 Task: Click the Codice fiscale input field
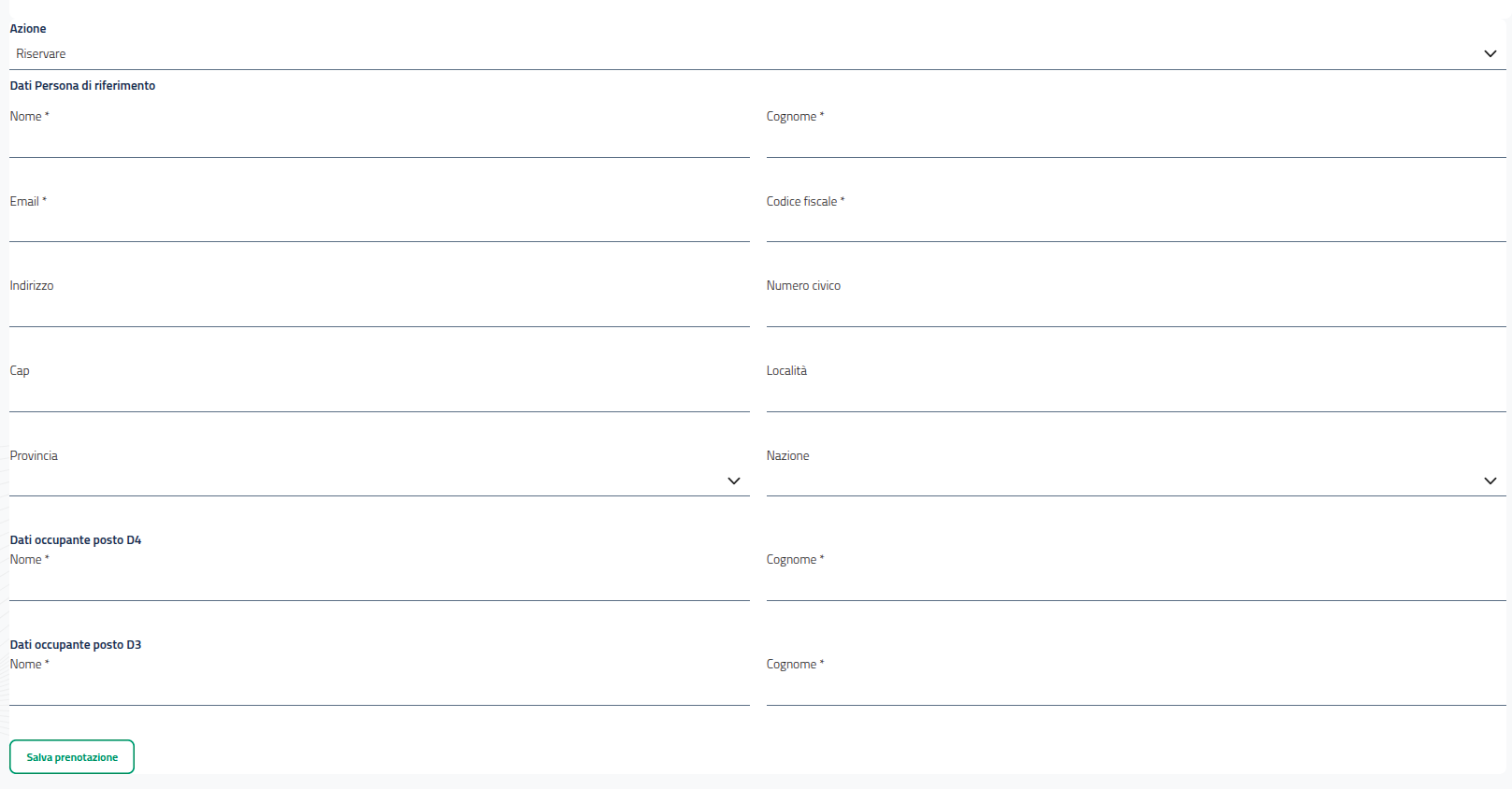tap(1135, 227)
